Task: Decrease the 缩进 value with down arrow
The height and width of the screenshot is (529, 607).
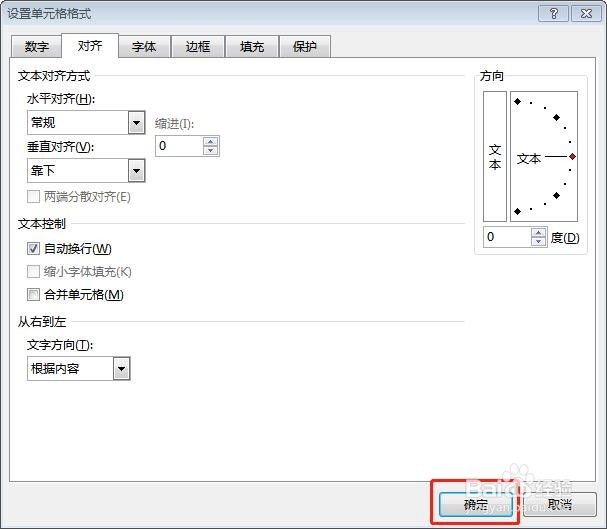Action: click(211, 151)
